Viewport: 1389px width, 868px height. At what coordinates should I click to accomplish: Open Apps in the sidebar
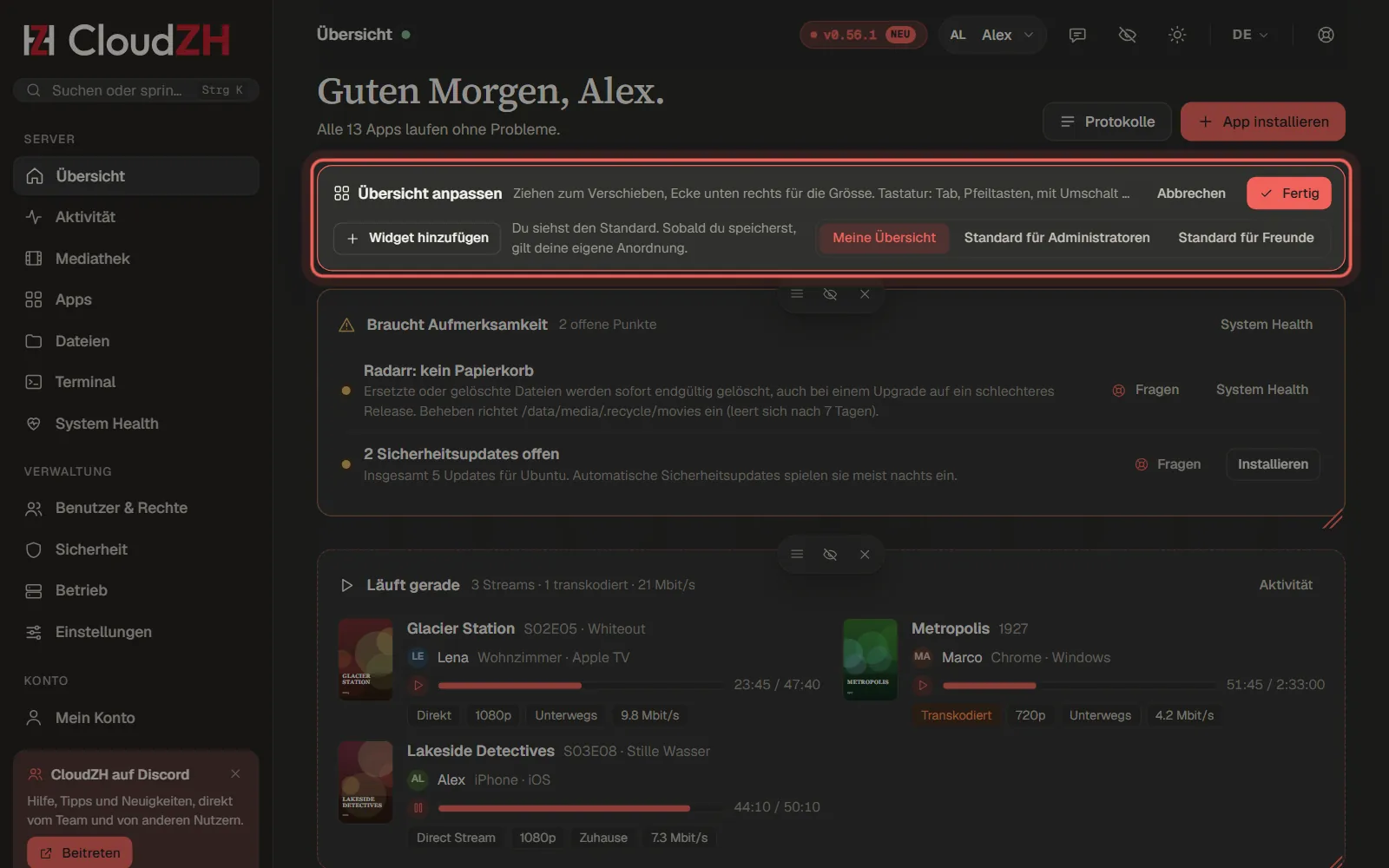[136, 299]
